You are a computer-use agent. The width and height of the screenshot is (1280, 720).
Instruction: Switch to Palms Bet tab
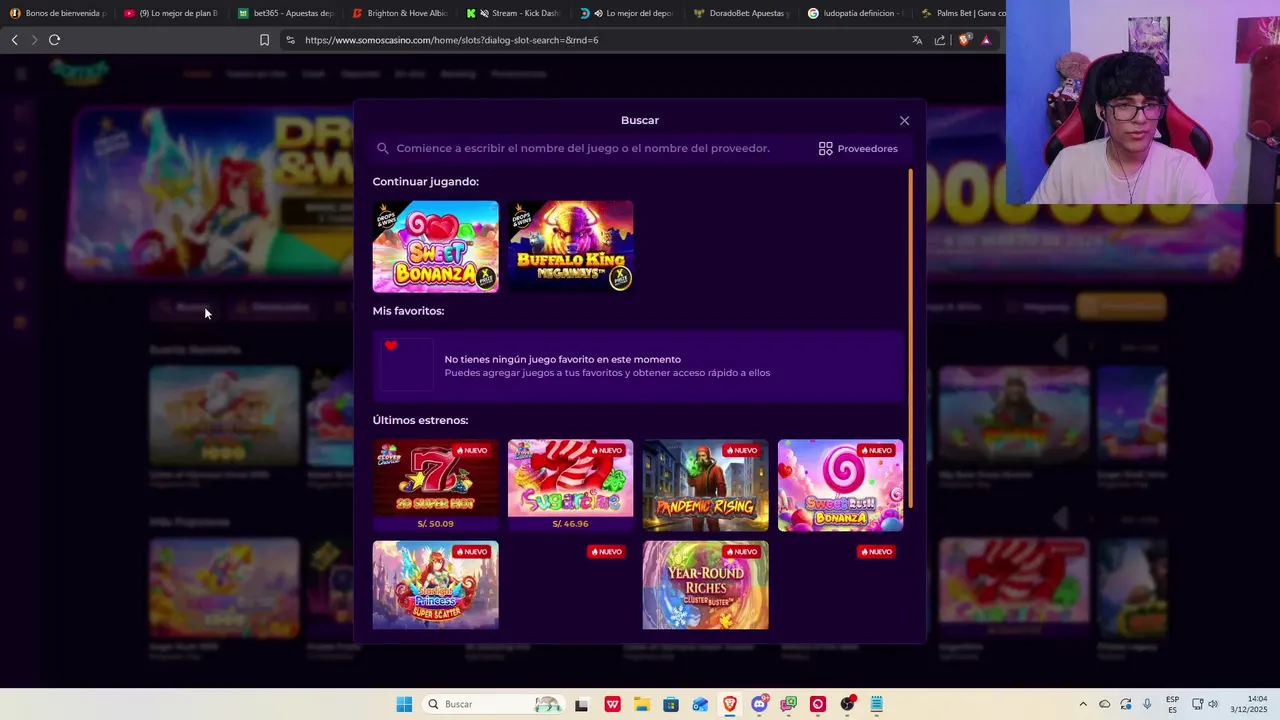(x=962, y=13)
